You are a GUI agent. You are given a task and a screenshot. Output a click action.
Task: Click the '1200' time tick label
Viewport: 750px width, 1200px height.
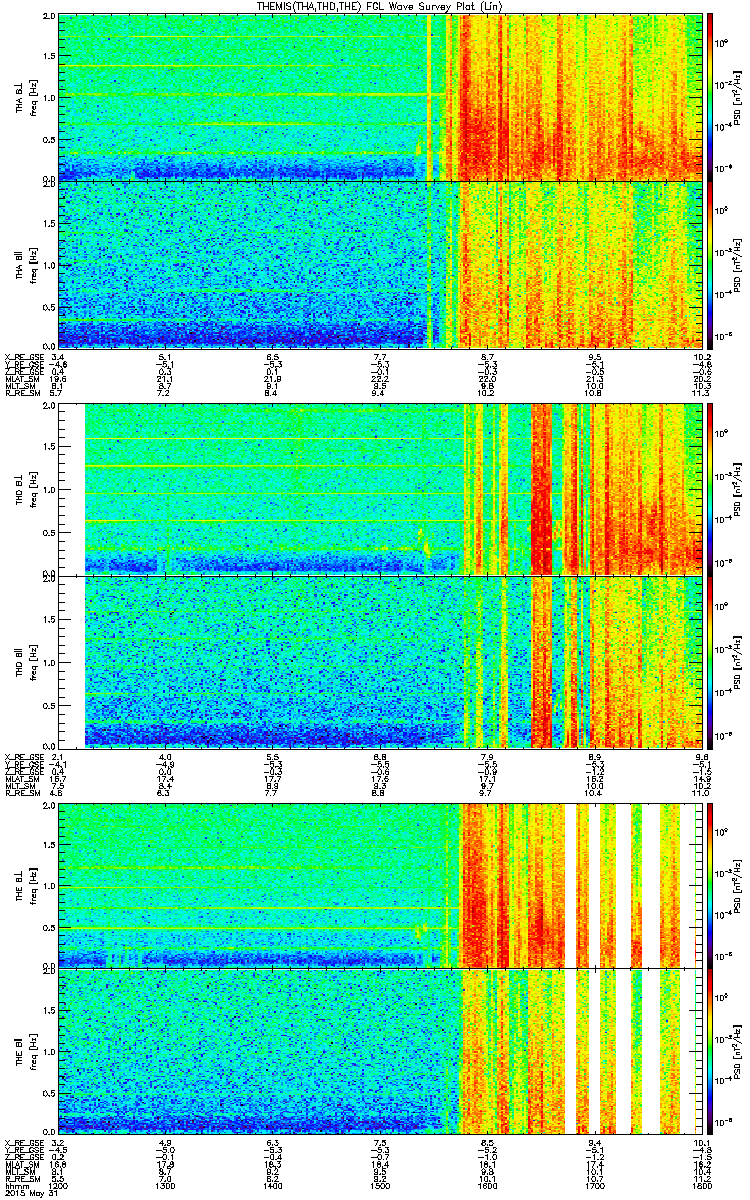pos(59,1184)
